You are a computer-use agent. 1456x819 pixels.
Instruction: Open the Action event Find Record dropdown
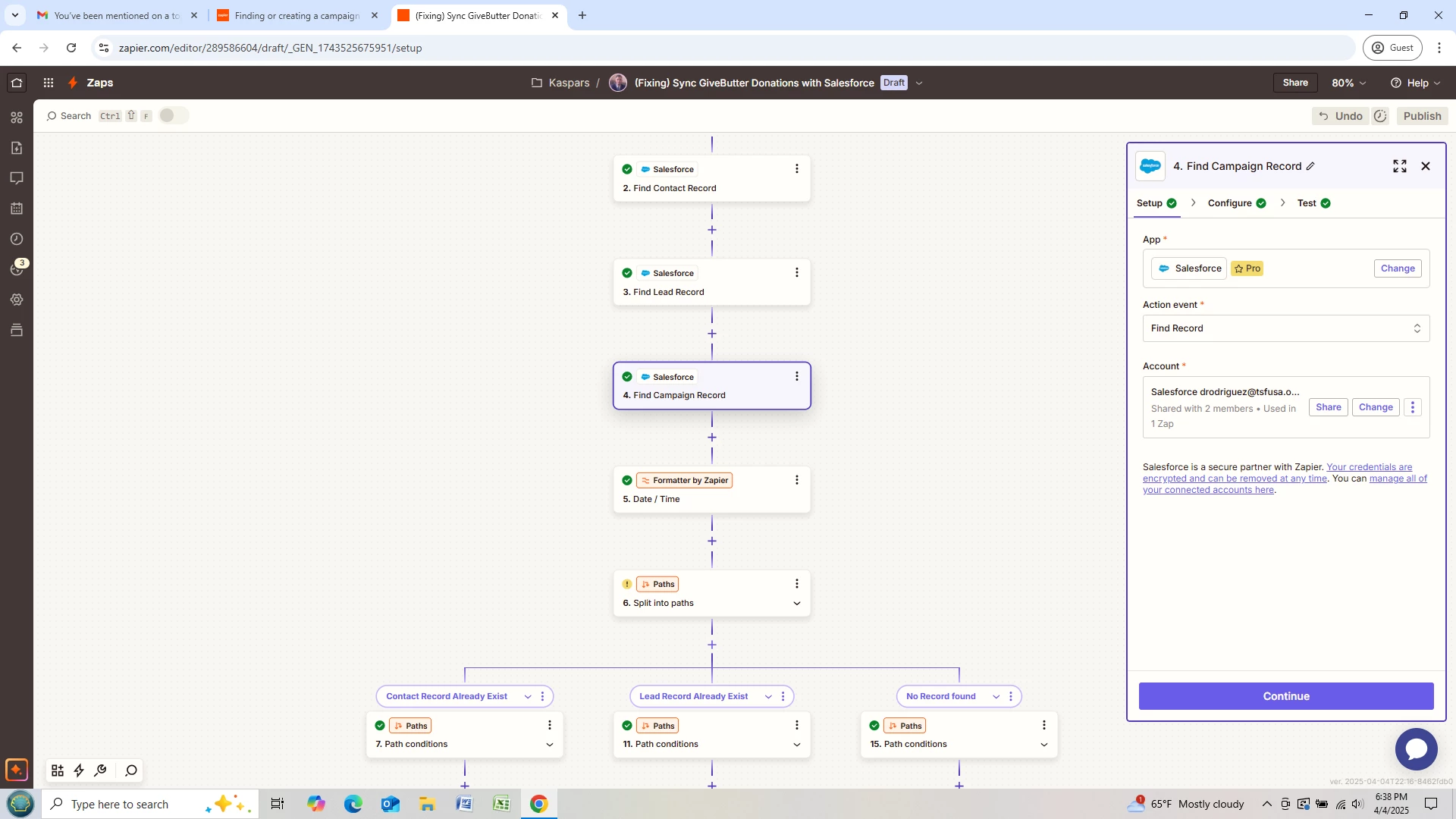1285,328
